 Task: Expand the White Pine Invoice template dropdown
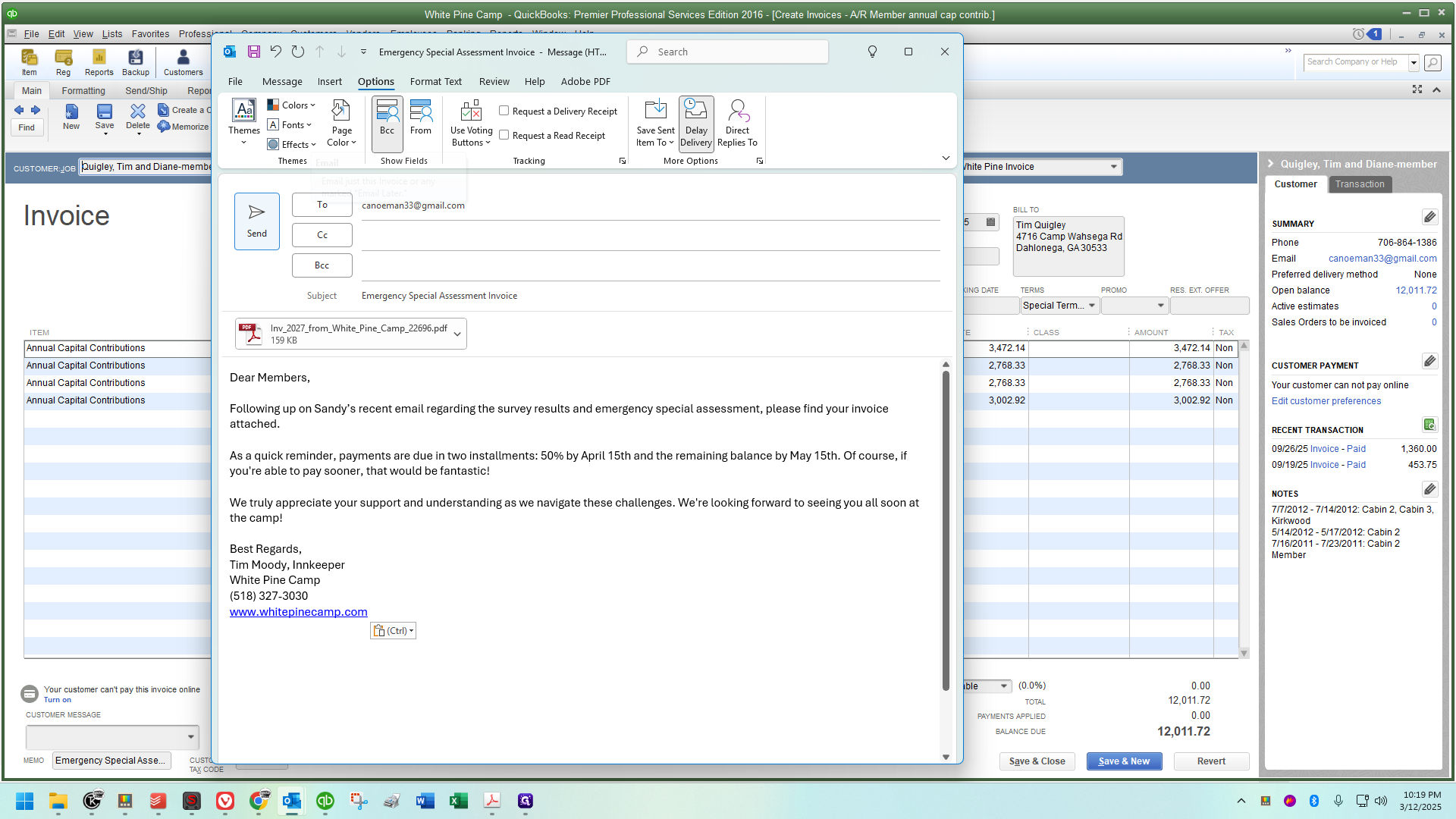(1114, 167)
